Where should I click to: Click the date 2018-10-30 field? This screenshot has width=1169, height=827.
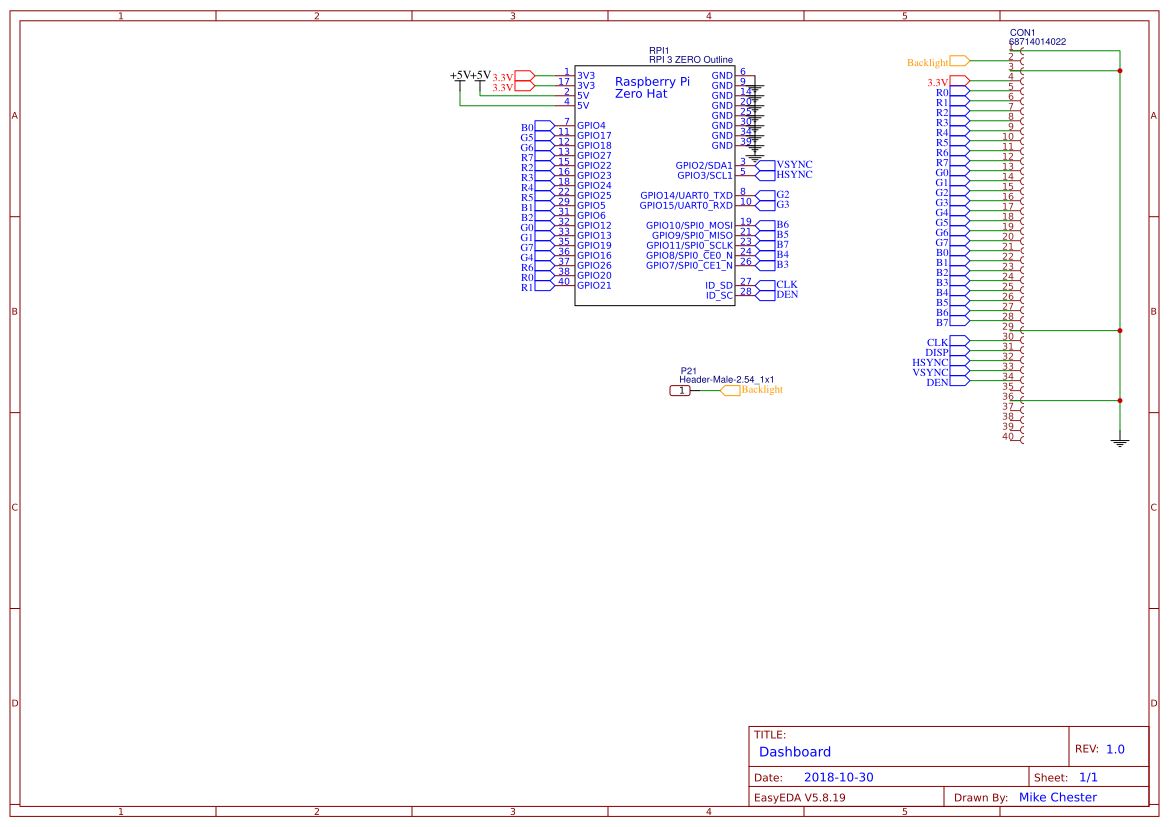pyautogui.click(x=840, y=776)
